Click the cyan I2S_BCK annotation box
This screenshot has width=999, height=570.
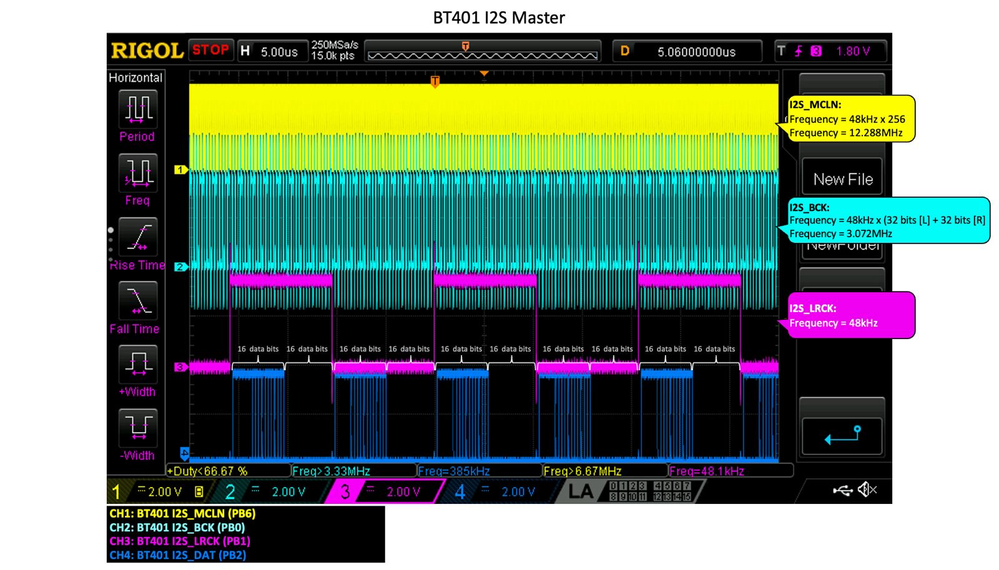pos(888,220)
